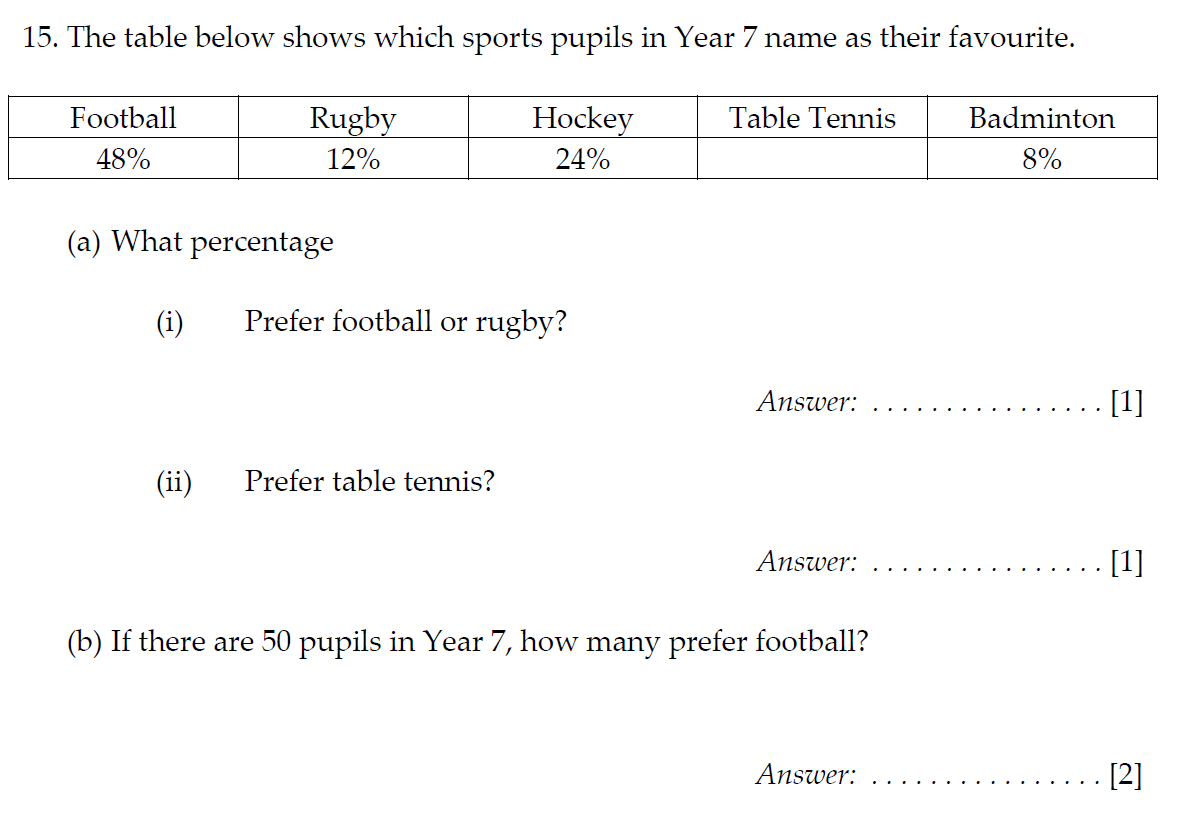Select the Table Tennis header cell
The width and height of the screenshot is (1181, 814).
click(x=813, y=117)
